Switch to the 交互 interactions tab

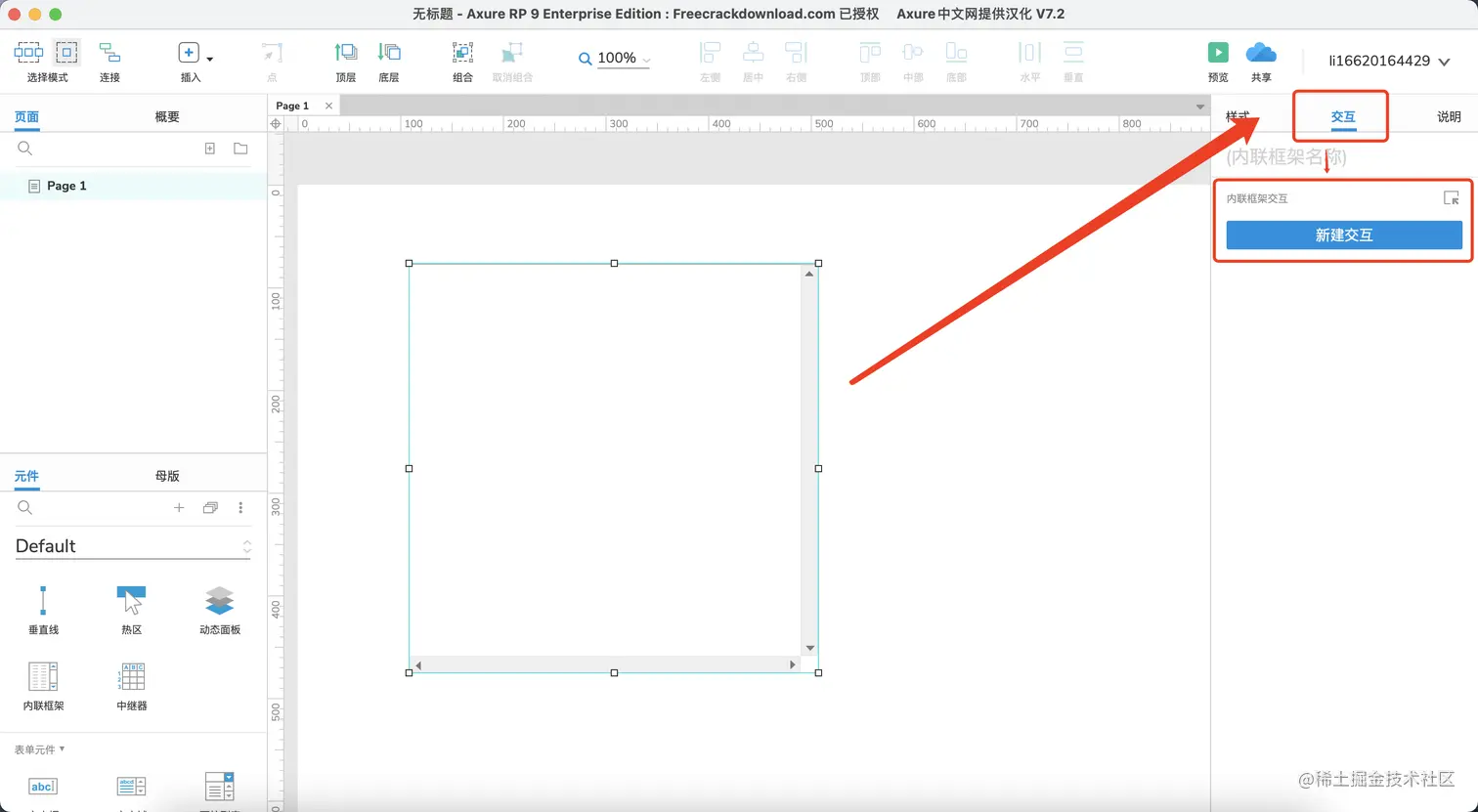(1343, 116)
